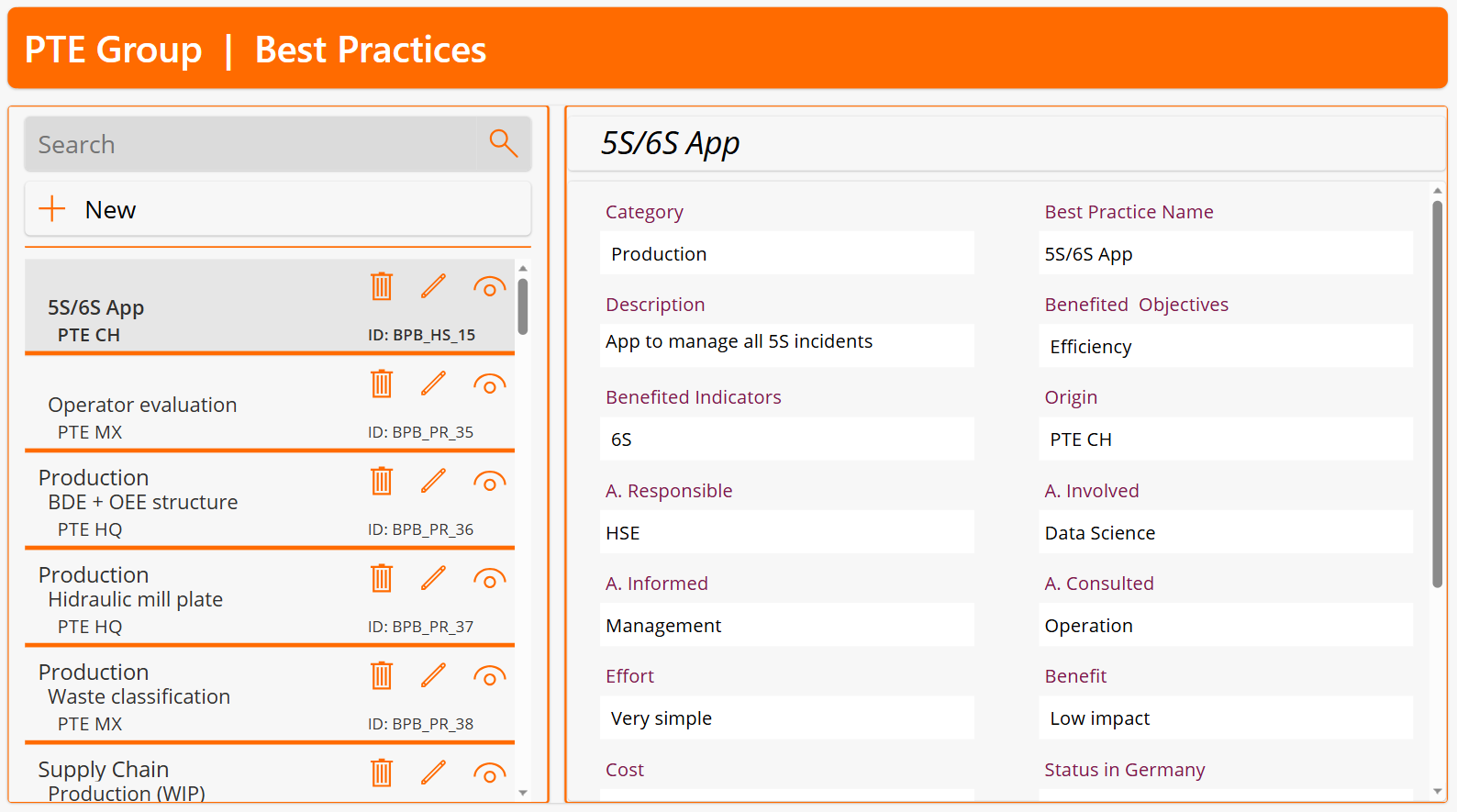Click the search magnifier icon

point(503,143)
